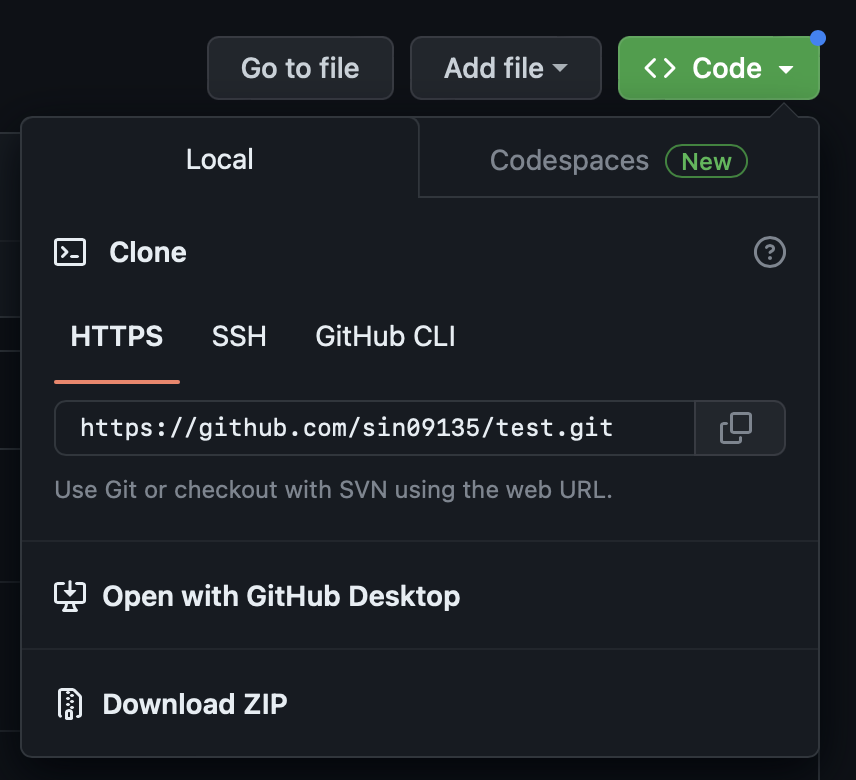Select the HTTPS clone option
This screenshot has width=856, height=780.
(117, 336)
